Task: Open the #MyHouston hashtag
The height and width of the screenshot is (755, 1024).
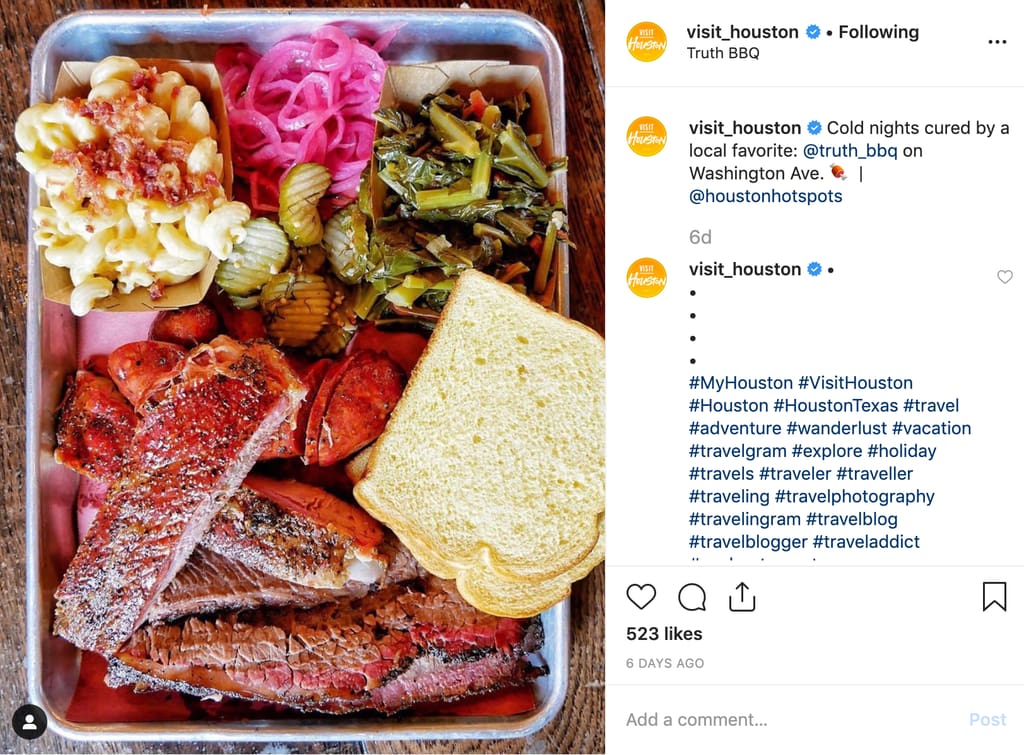Action: (741, 383)
